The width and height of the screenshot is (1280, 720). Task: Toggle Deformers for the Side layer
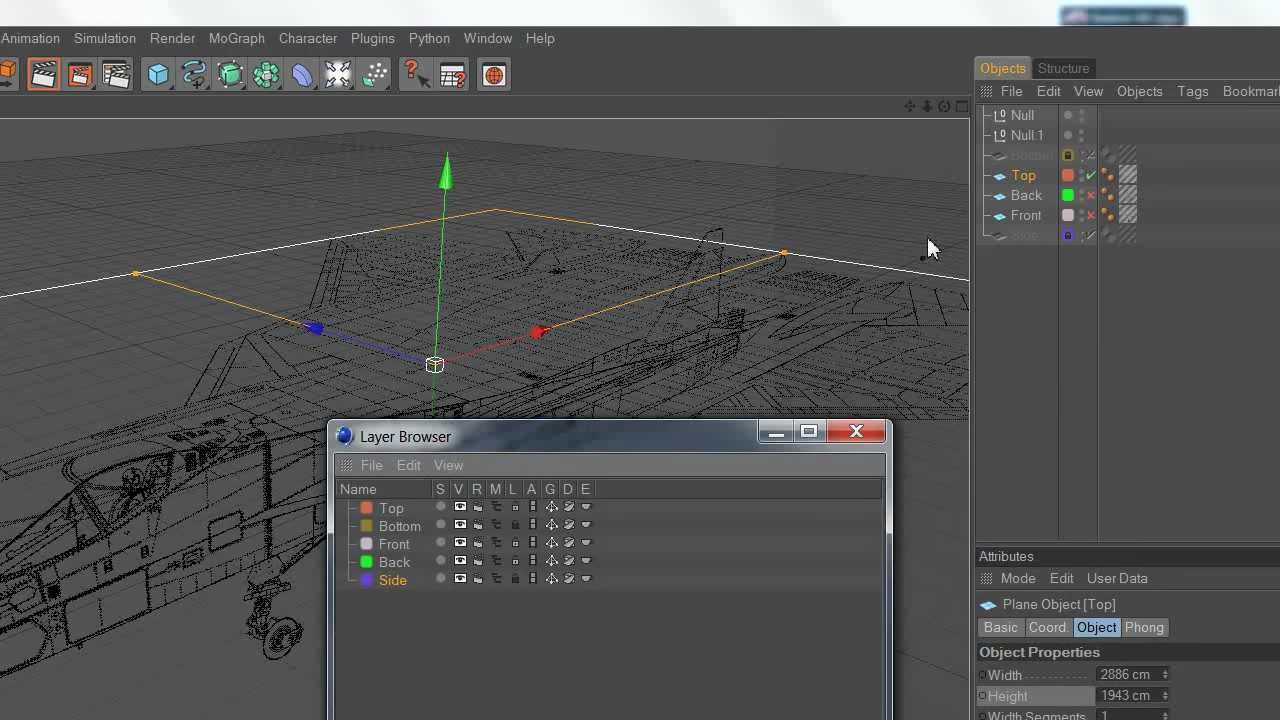click(x=568, y=579)
